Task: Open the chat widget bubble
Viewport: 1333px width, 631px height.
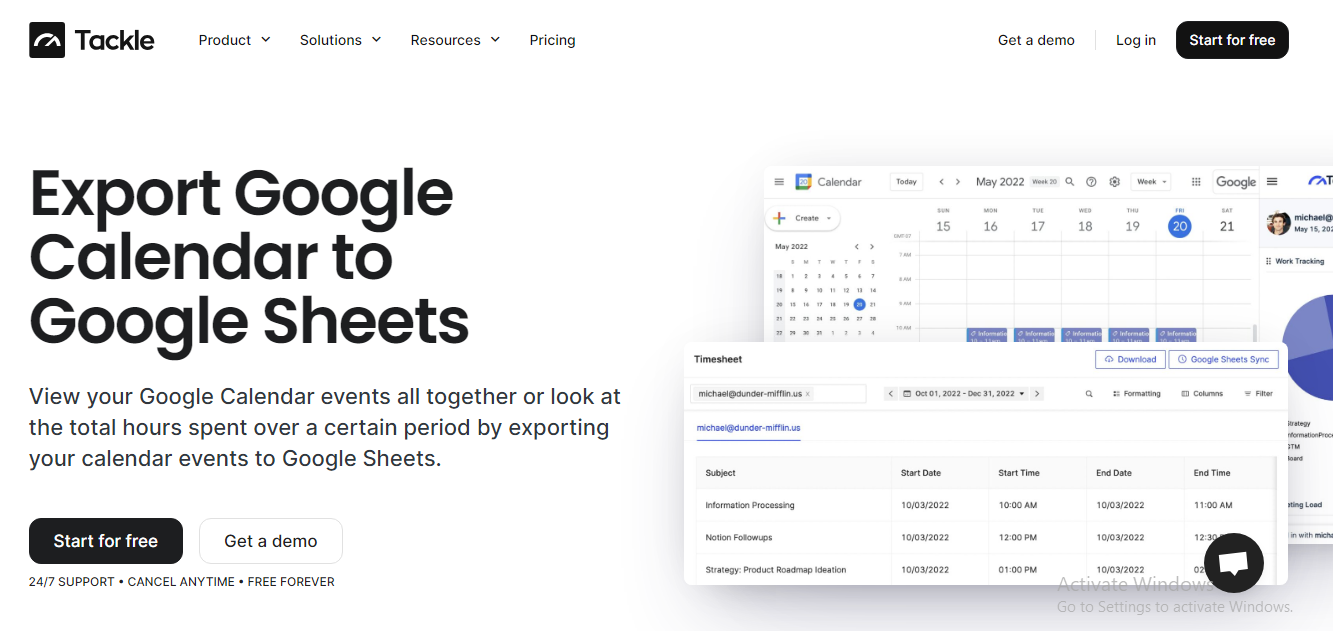Action: [x=1233, y=562]
